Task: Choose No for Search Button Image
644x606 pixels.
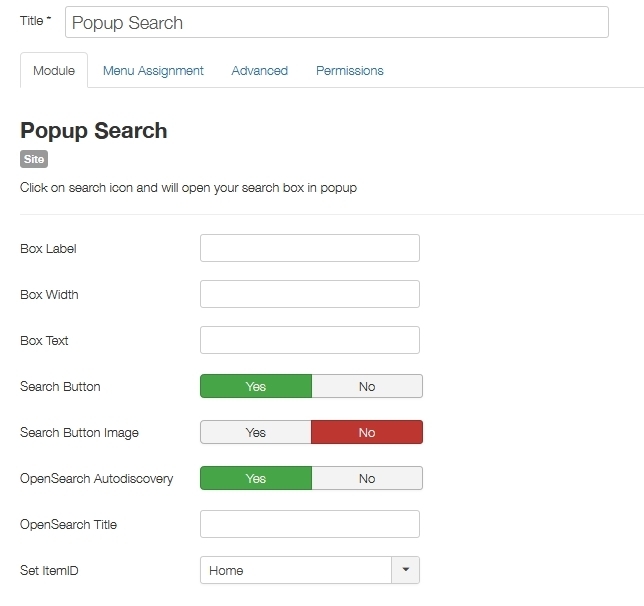Action: [367, 432]
